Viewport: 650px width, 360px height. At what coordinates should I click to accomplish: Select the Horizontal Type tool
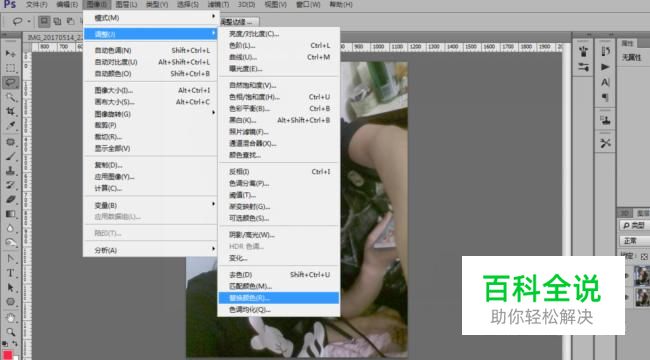tap(10, 273)
